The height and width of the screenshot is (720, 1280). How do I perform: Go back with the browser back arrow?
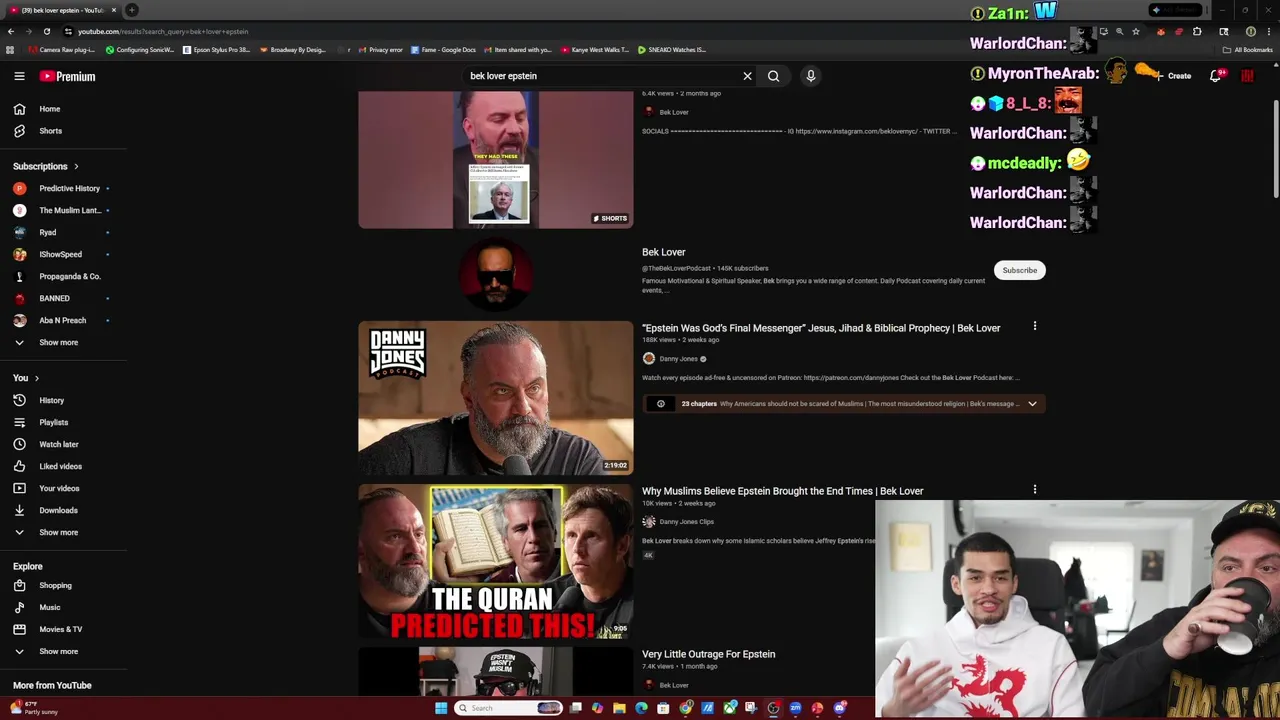(11, 31)
